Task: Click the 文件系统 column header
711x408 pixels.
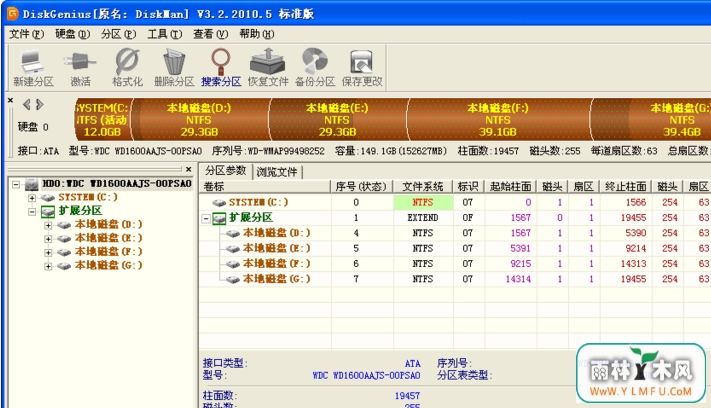Action: click(x=423, y=186)
